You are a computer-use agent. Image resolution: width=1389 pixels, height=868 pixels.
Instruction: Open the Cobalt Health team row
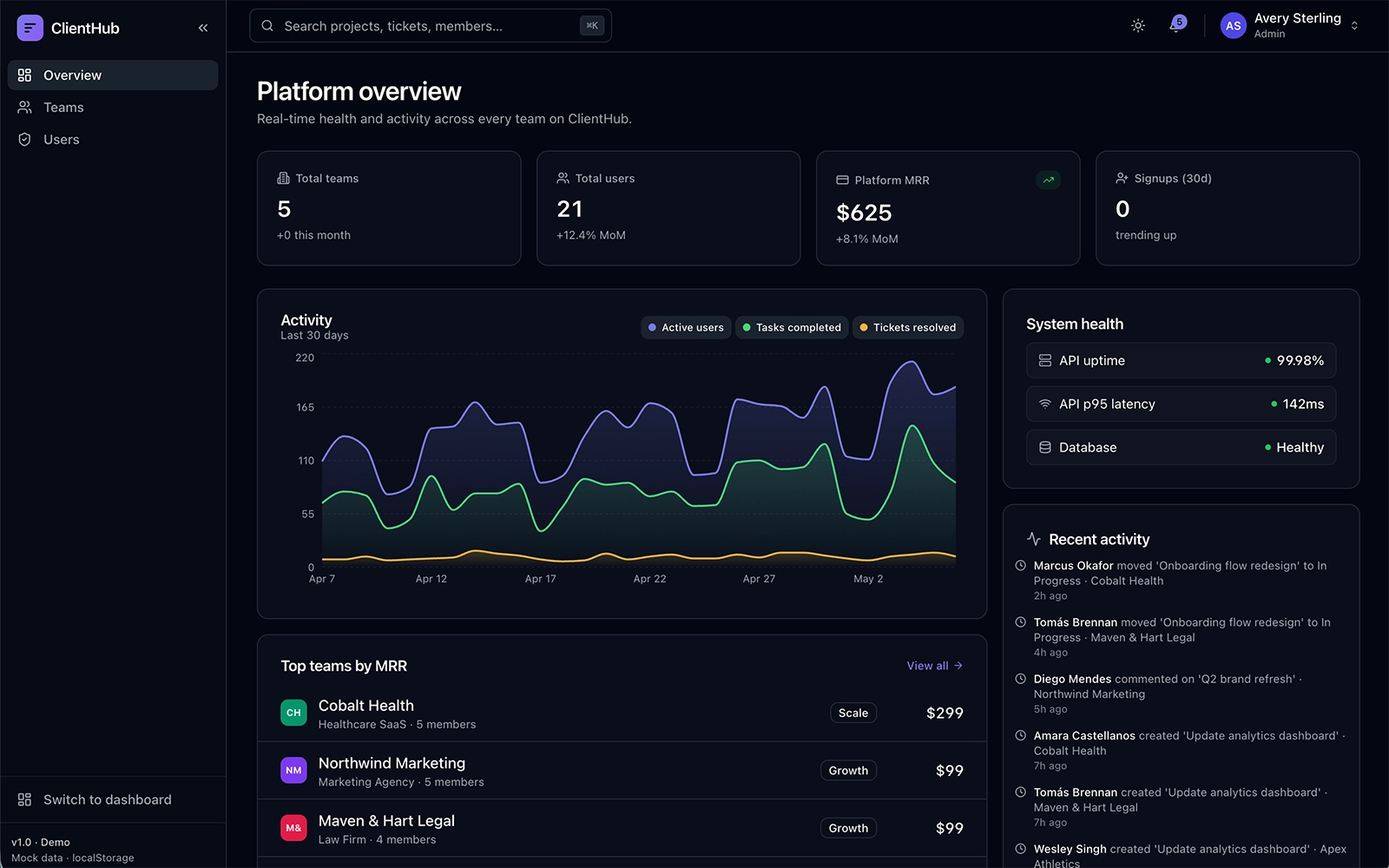(622, 713)
